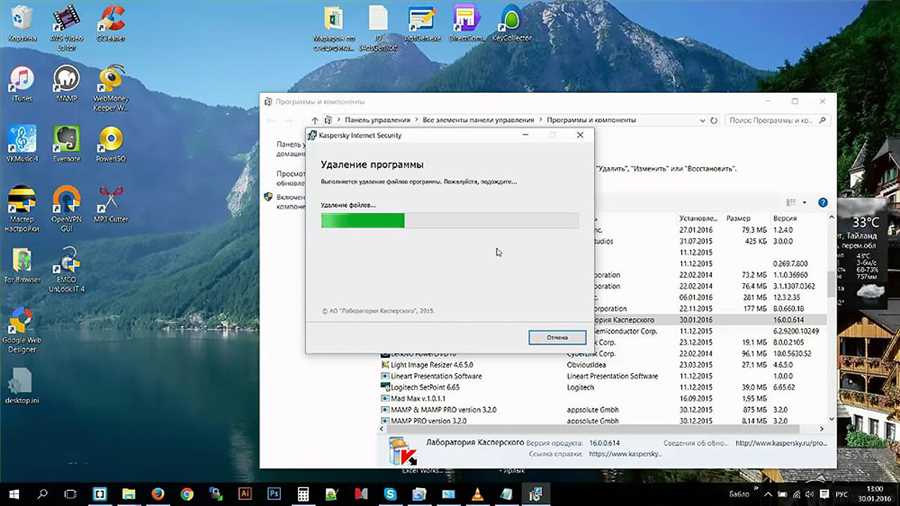Screen dimensions: 900x506
Task: Open Firefox from the taskbar
Action: pos(158,494)
